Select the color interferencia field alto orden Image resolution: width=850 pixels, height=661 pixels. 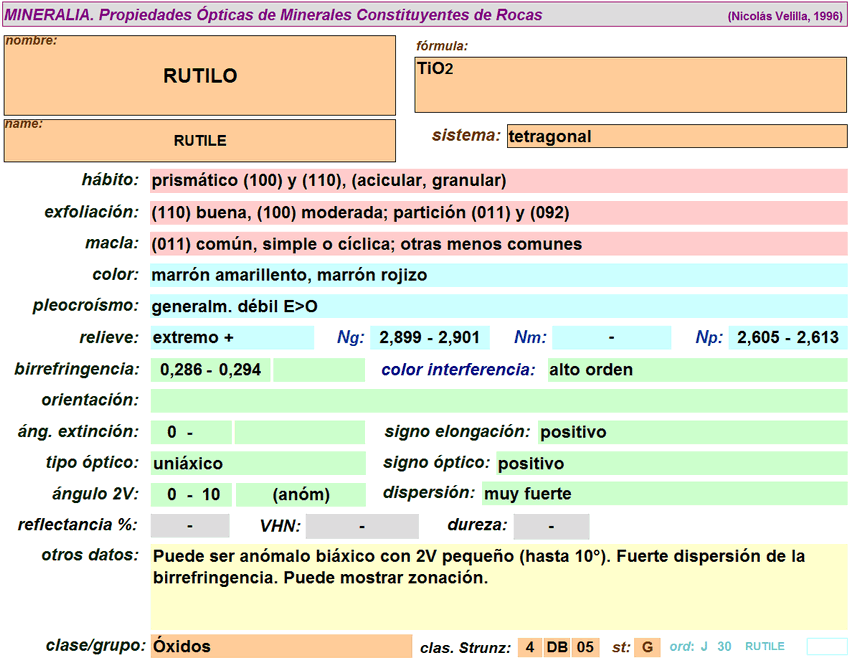[696, 370]
